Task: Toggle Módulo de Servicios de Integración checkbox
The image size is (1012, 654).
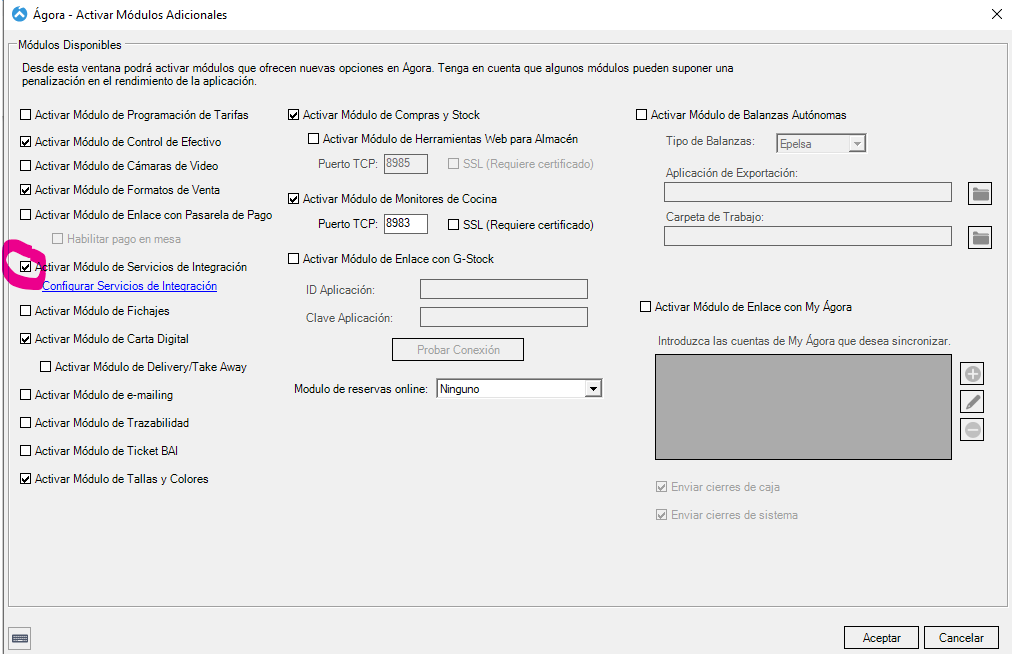Action: pos(26,267)
